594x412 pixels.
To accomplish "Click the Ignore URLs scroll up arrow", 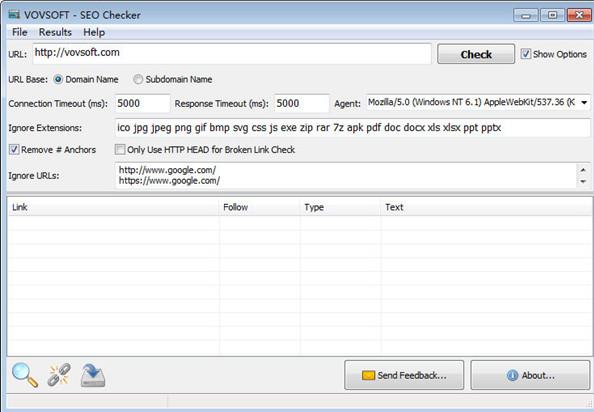I will pos(583,170).
